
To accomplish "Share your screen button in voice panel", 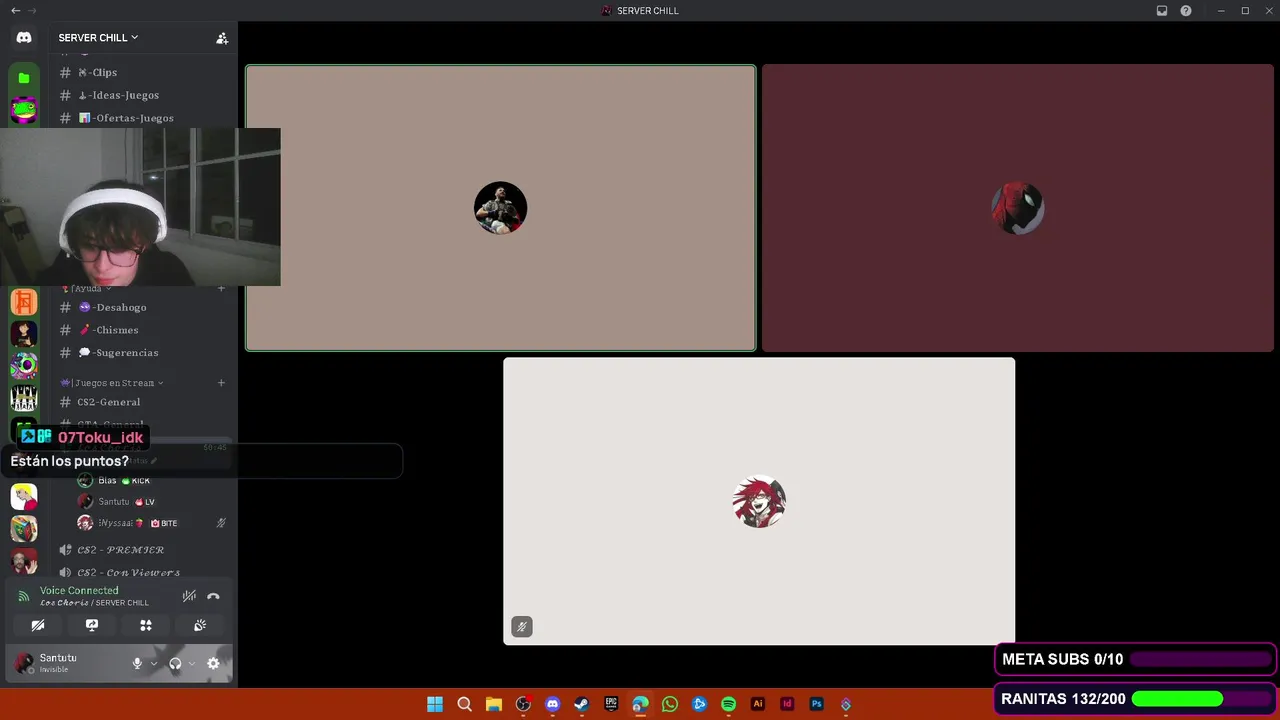I will pyautogui.click(x=92, y=625).
